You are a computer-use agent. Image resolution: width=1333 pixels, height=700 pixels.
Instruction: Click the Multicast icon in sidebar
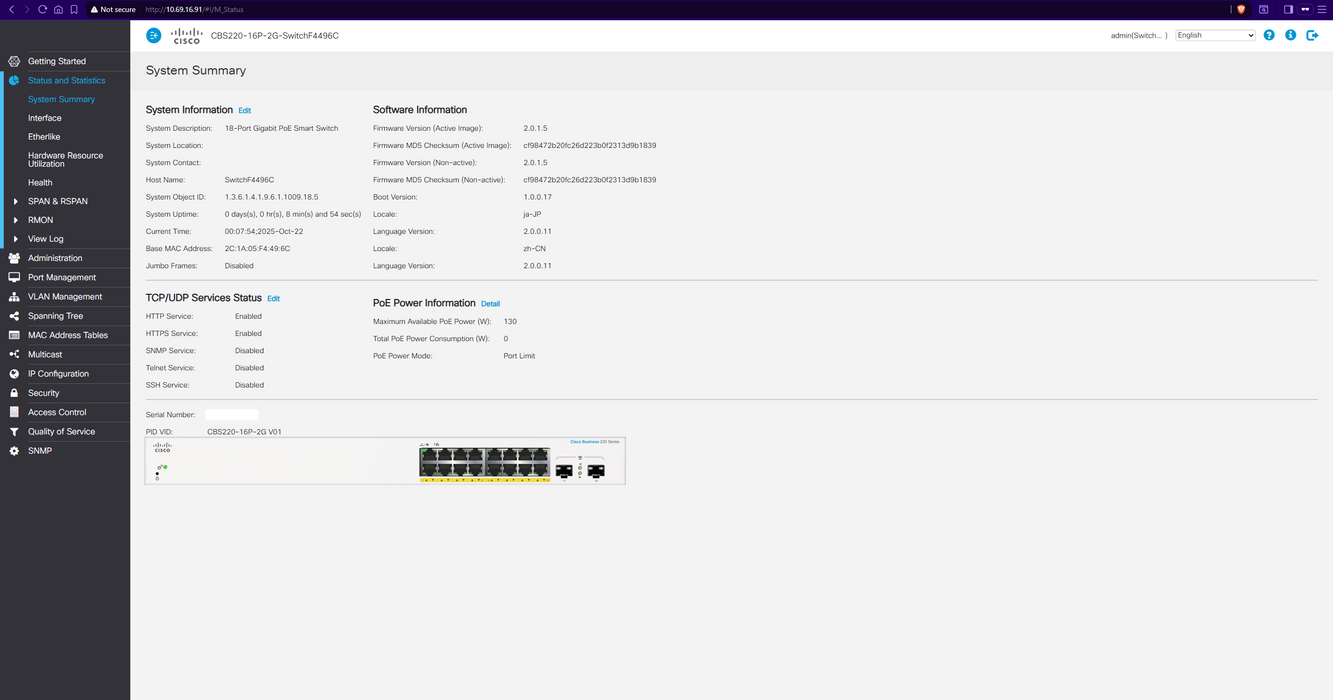(14, 354)
